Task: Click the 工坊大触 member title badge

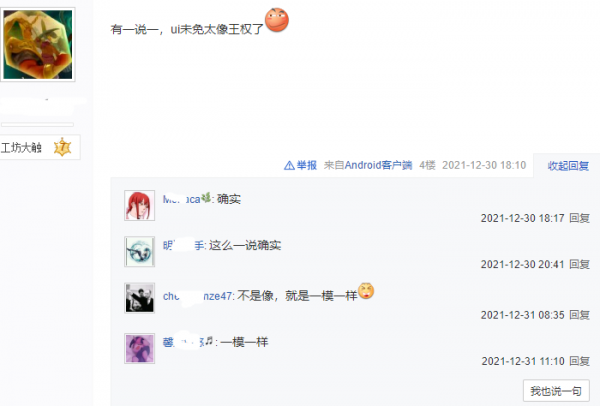Action: pyautogui.click(x=21, y=147)
